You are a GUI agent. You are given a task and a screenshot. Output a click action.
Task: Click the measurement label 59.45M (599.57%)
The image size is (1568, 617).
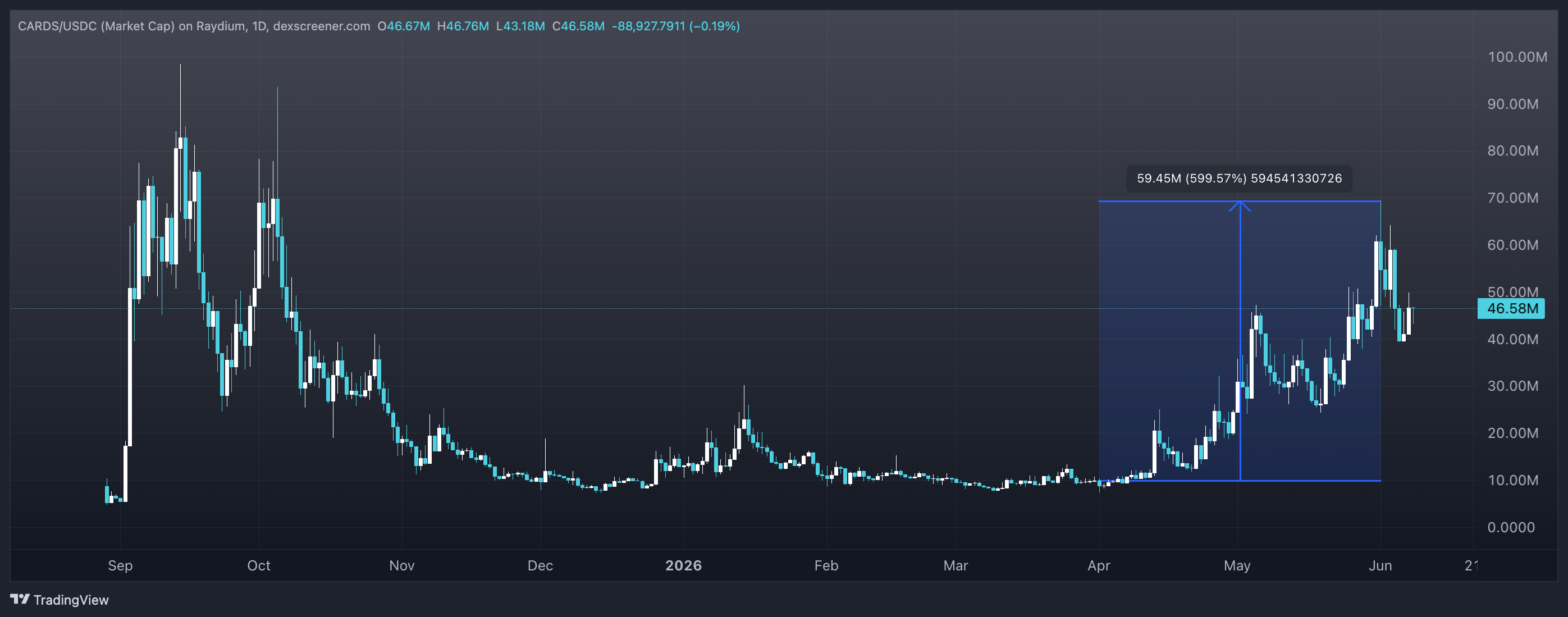1238,179
